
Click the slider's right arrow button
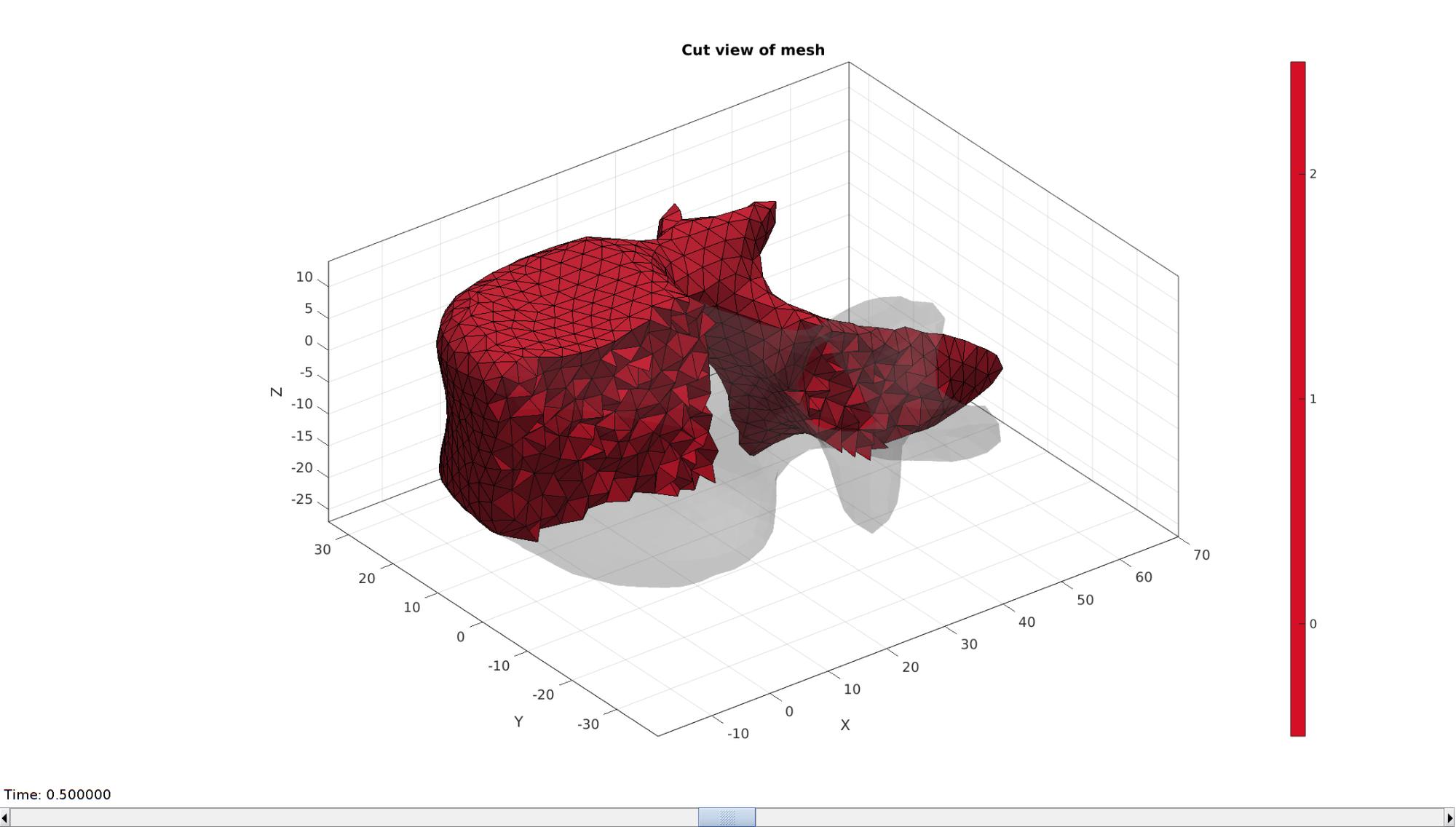click(1449, 818)
